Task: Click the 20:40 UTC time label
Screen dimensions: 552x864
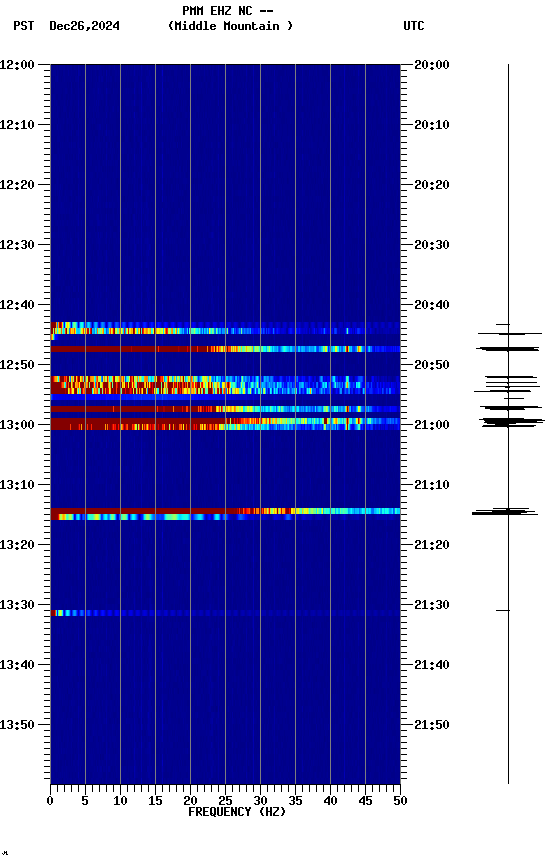Action: [x=432, y=305]
